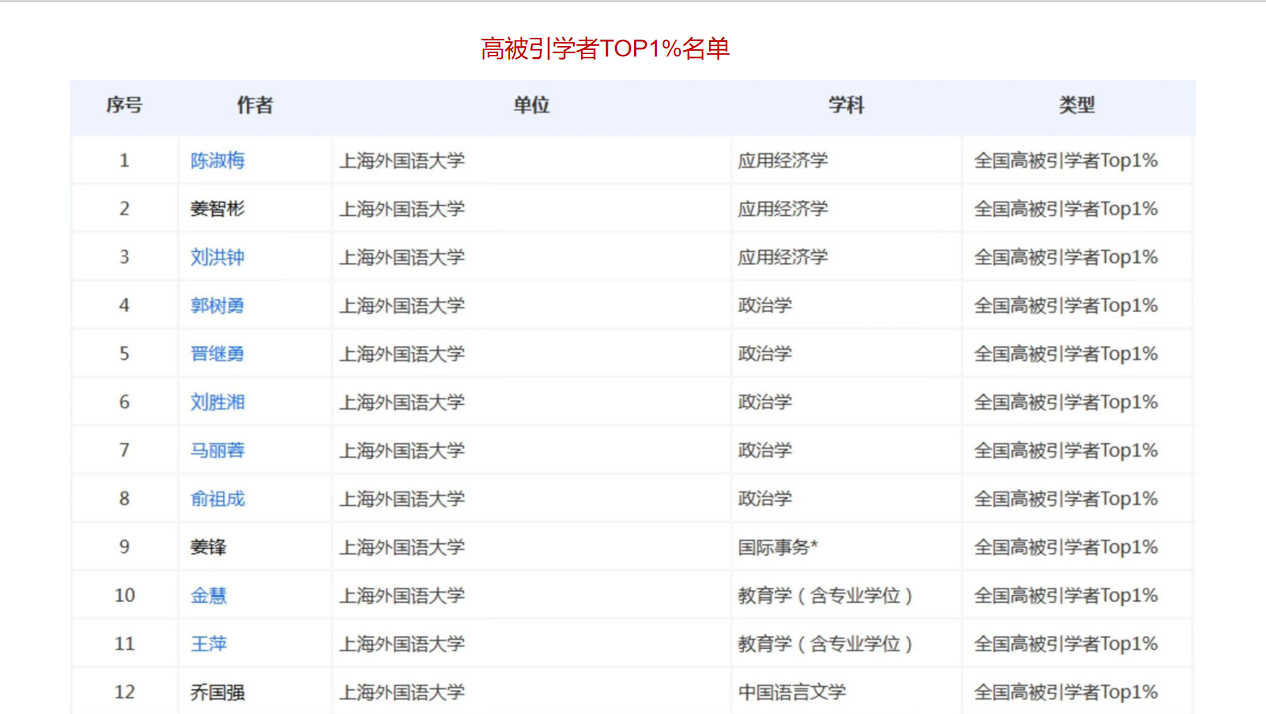The height and width of the screenshot is (714, 1266).
Task: Open the 金慧 author link
Action: pos(210,595)
